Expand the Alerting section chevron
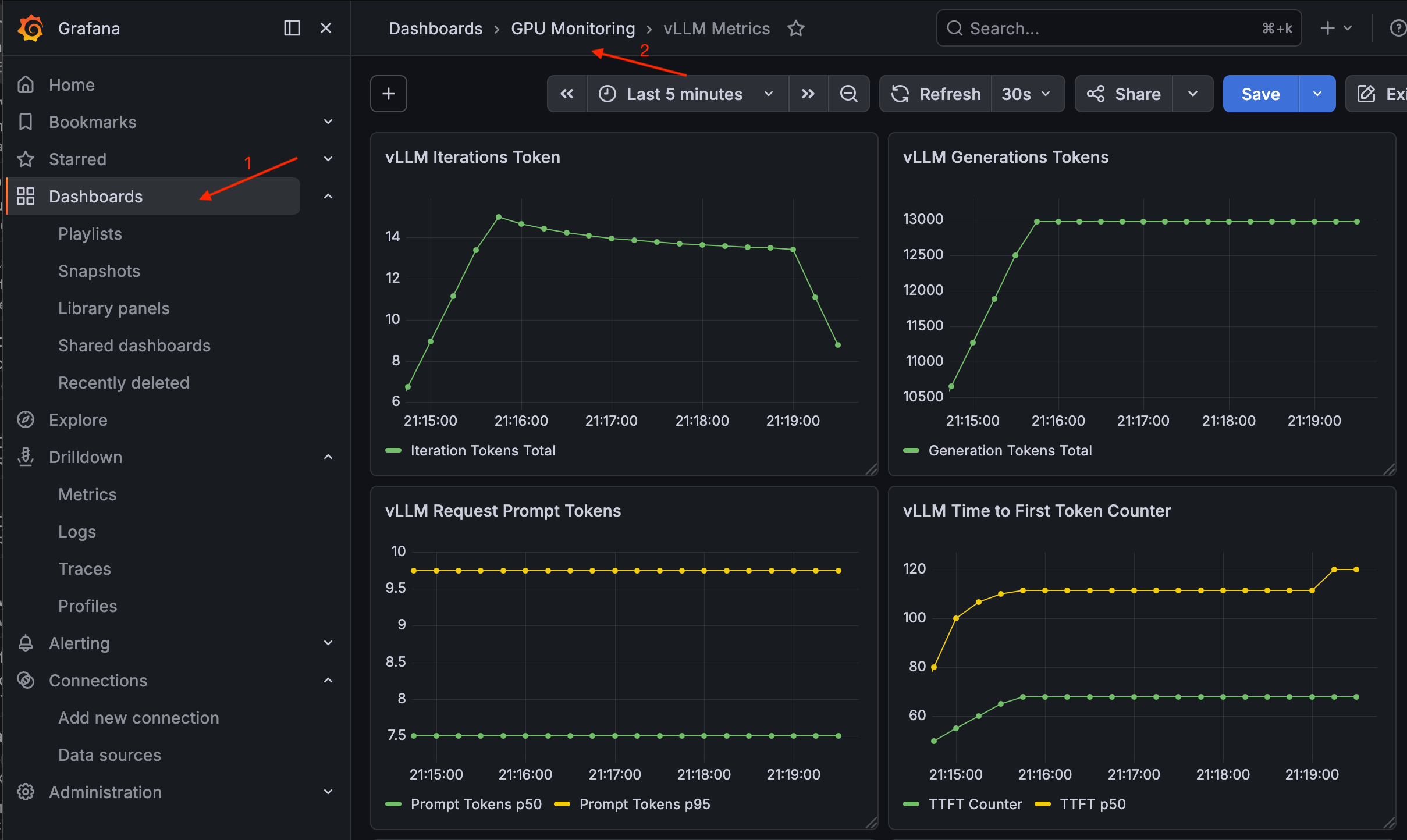Screen dimensions: 1407x840 pyautogui.click(x=328, y=643)
